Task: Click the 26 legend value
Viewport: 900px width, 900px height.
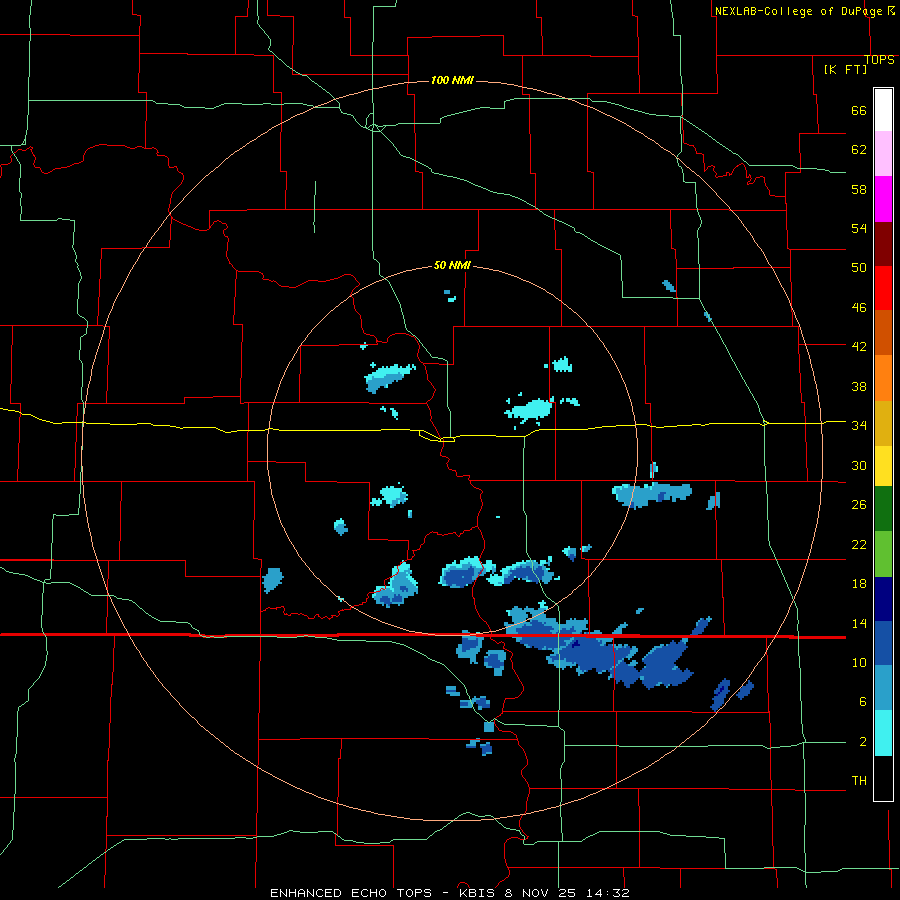Action: (859, 505)
